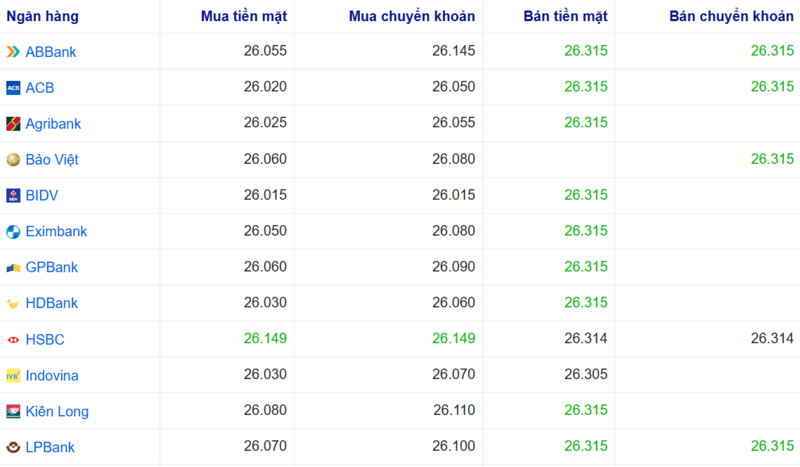Select HSBC cash buy rate 26.149

tap(265, 340)
